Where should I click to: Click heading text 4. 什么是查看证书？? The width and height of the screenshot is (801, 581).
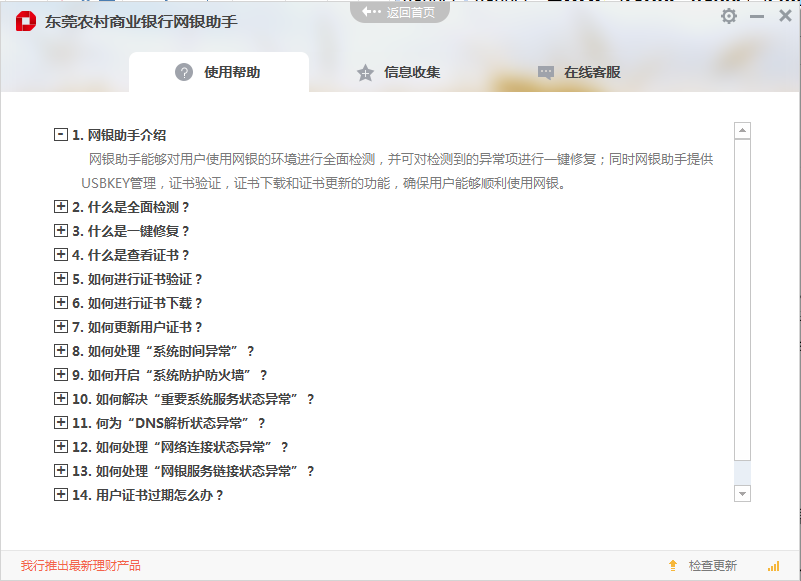point(131,255)
